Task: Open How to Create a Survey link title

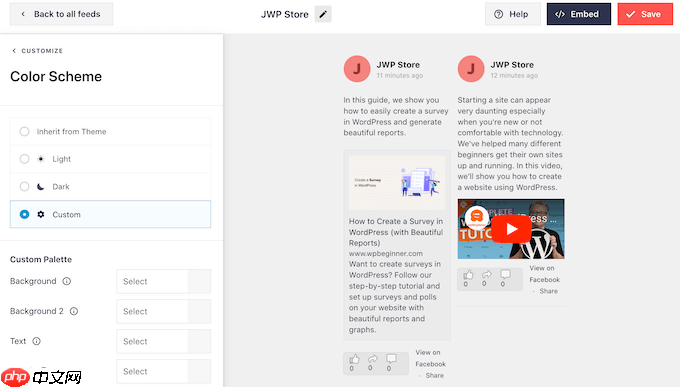Action: [x=396, y=232]
